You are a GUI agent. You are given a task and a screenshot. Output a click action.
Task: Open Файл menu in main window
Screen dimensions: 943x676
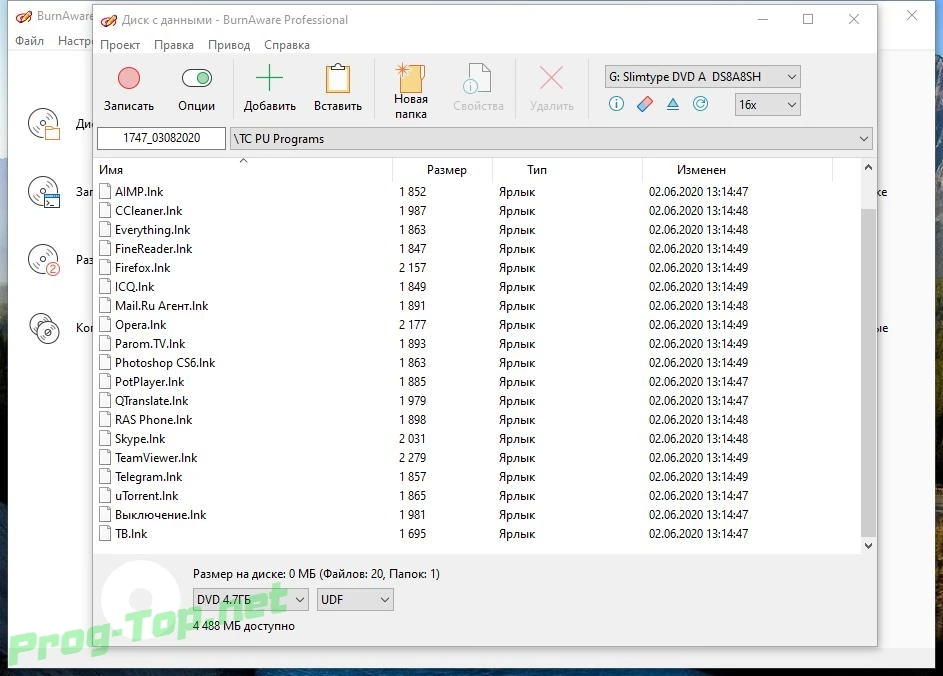point(29,41)
